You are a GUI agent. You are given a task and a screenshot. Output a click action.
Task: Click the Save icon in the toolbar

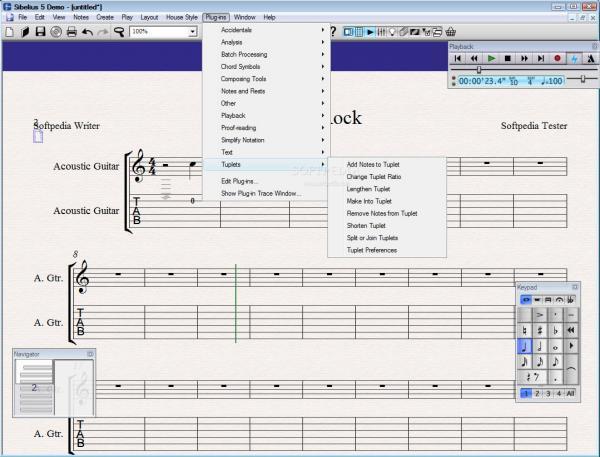click(39, 32)
